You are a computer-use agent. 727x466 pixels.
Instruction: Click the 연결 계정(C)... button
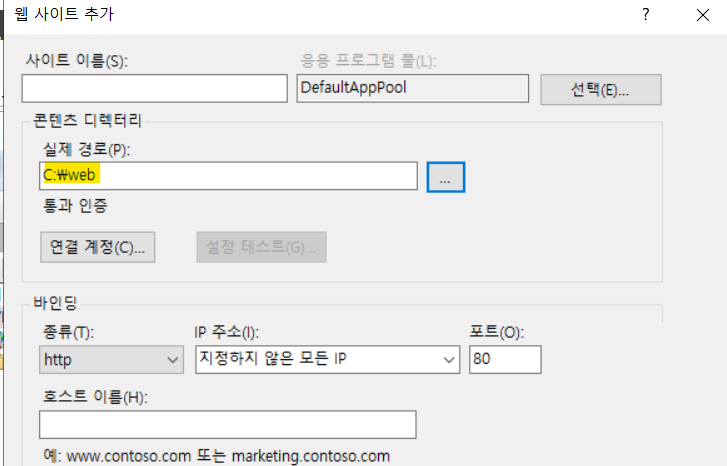pos(97,247)
